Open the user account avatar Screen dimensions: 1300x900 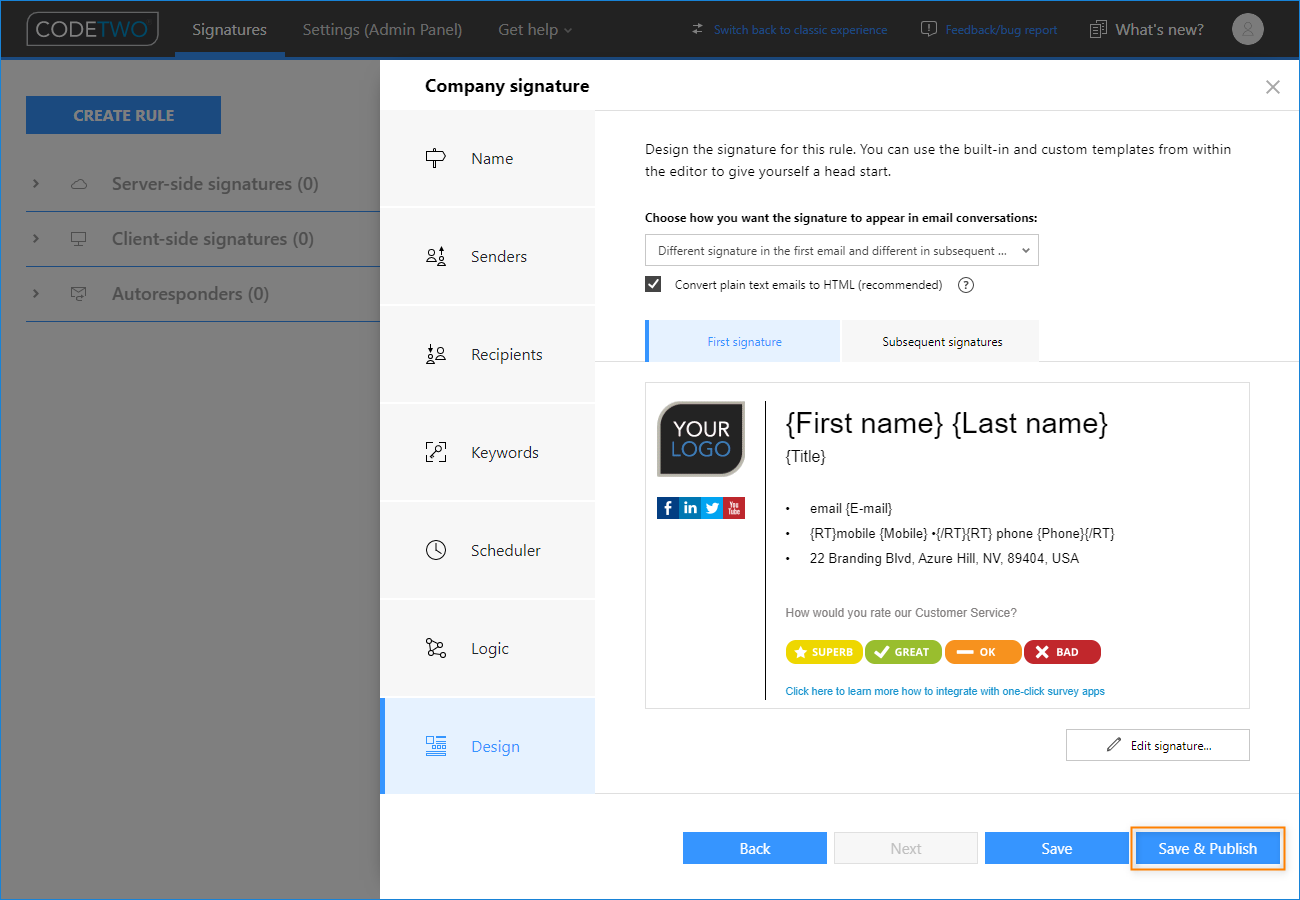tap(1247, 29)
